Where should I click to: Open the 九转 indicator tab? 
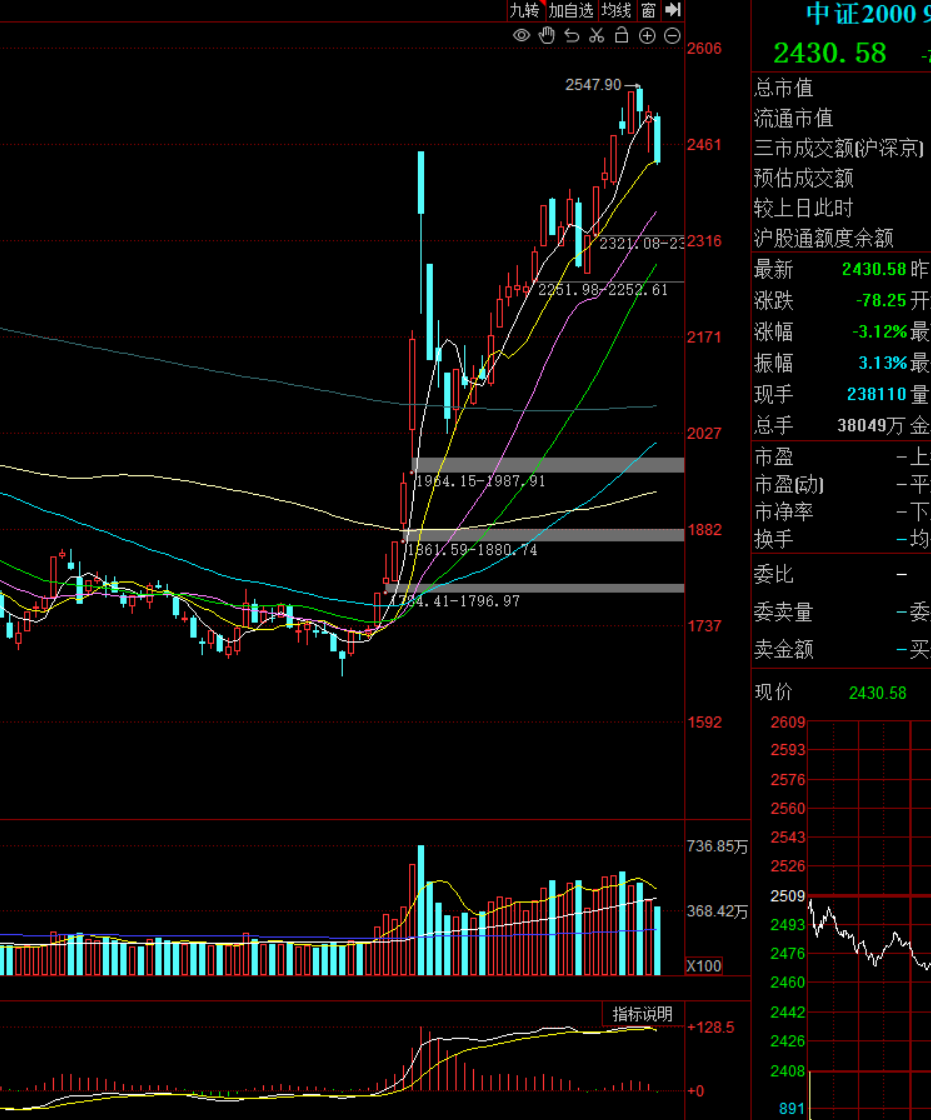(524, 10)
